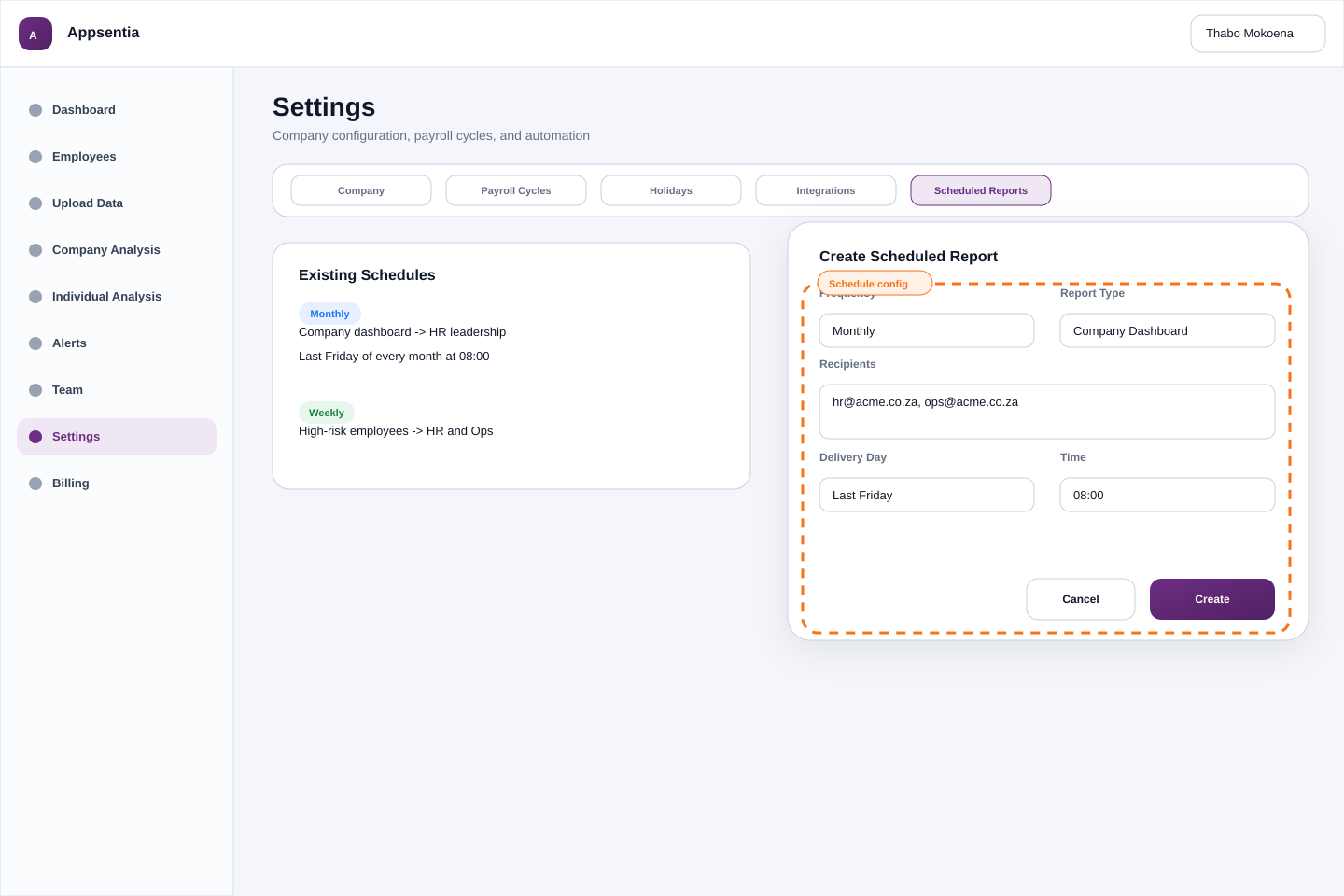Open the Report Type dropdown
Viewport: 1344px width, 896px height.
pos(1168,330)
